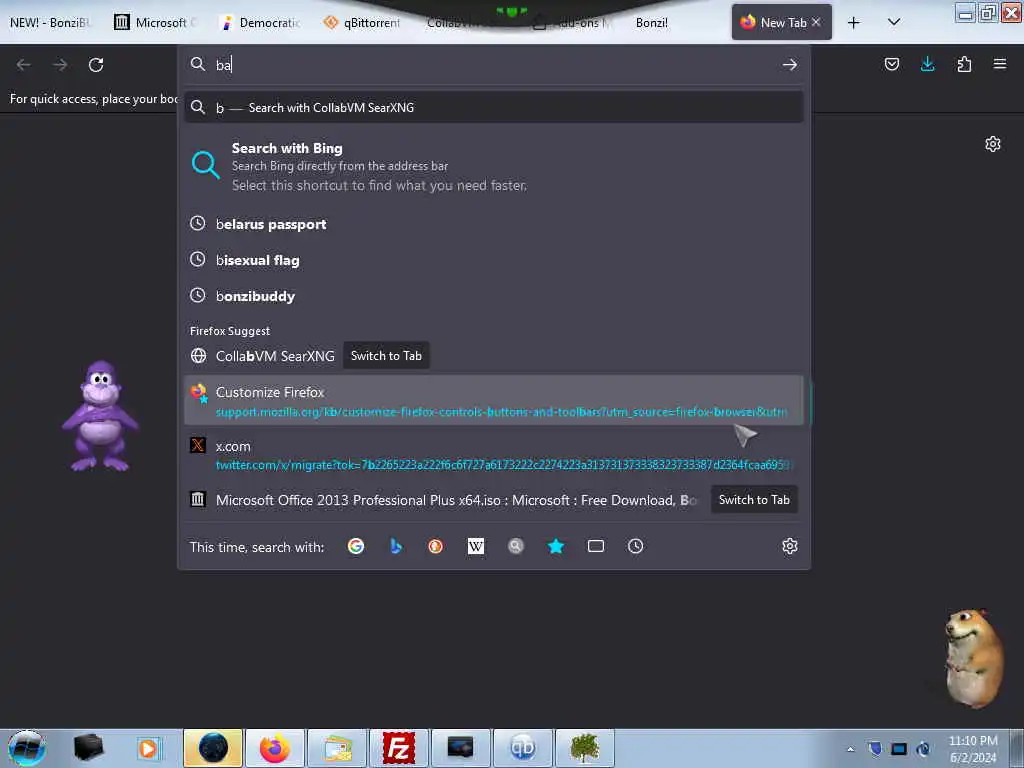Open the Downloads panel icon
The width and height of the screenshot is (1024, 768).
point(927,64)
